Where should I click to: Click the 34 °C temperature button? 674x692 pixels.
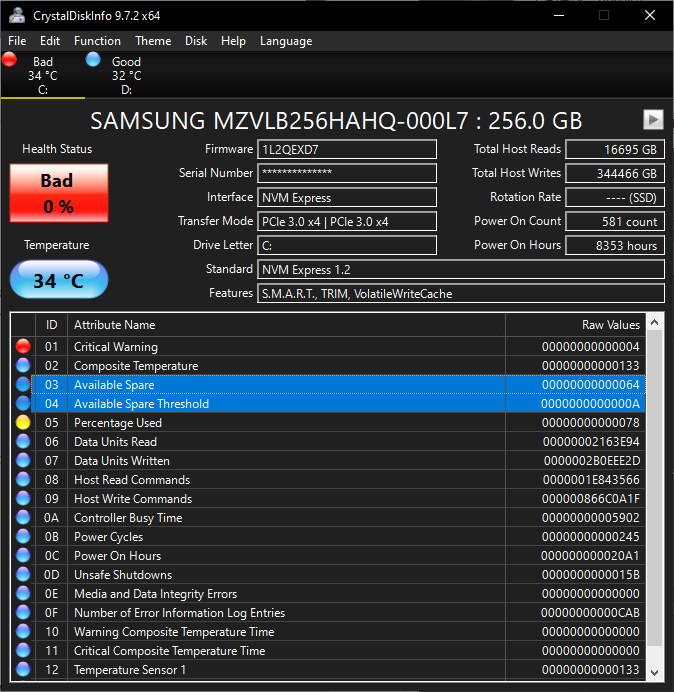pos(57,280)
